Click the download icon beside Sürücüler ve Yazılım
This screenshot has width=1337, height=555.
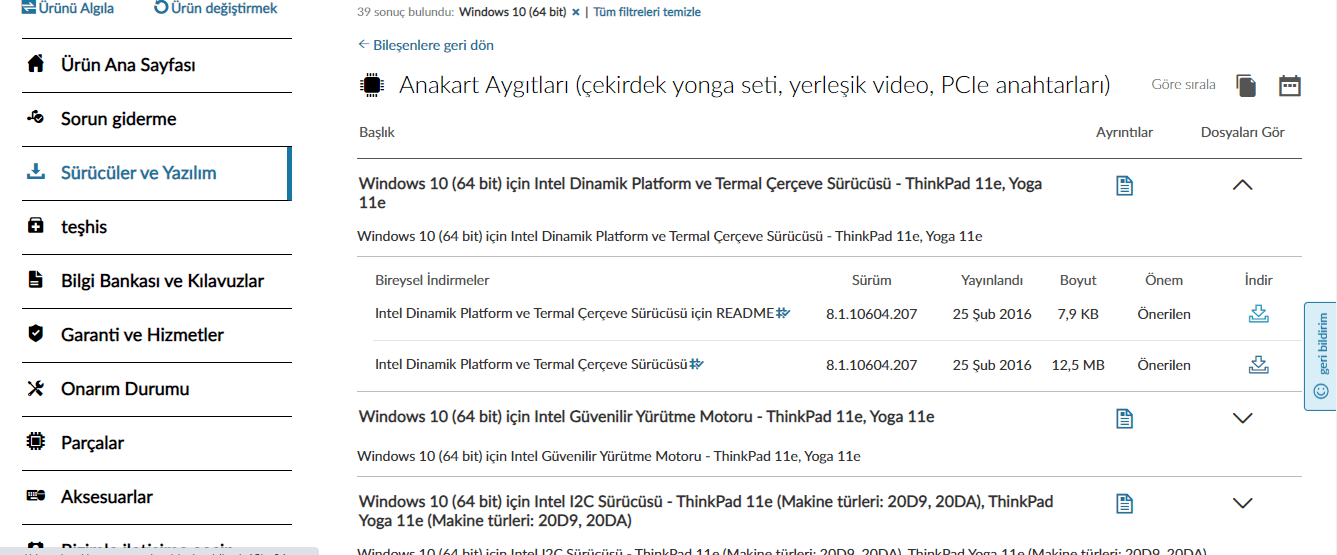tap(36, 172)
